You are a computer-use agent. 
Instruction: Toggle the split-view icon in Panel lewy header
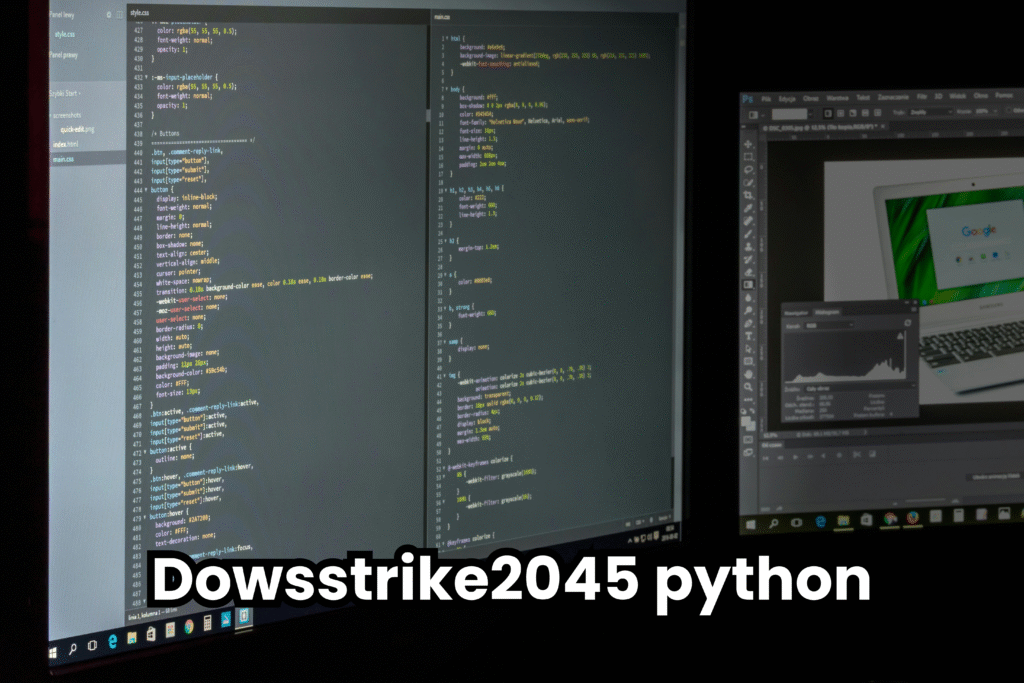coord(119,15)
